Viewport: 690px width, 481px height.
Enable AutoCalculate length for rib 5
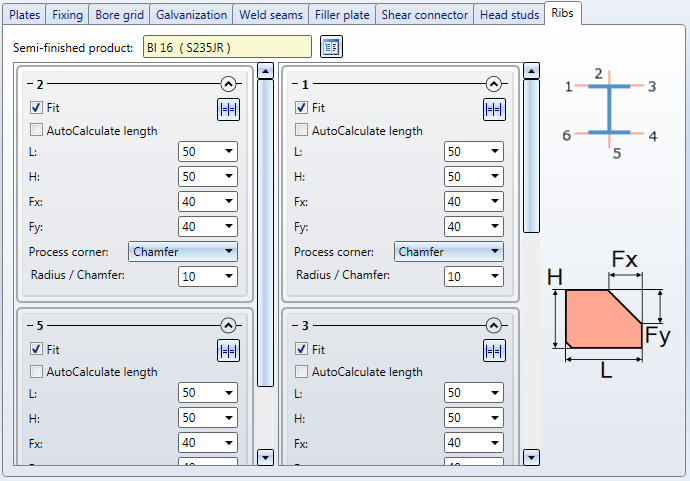[x=37, y=372]
